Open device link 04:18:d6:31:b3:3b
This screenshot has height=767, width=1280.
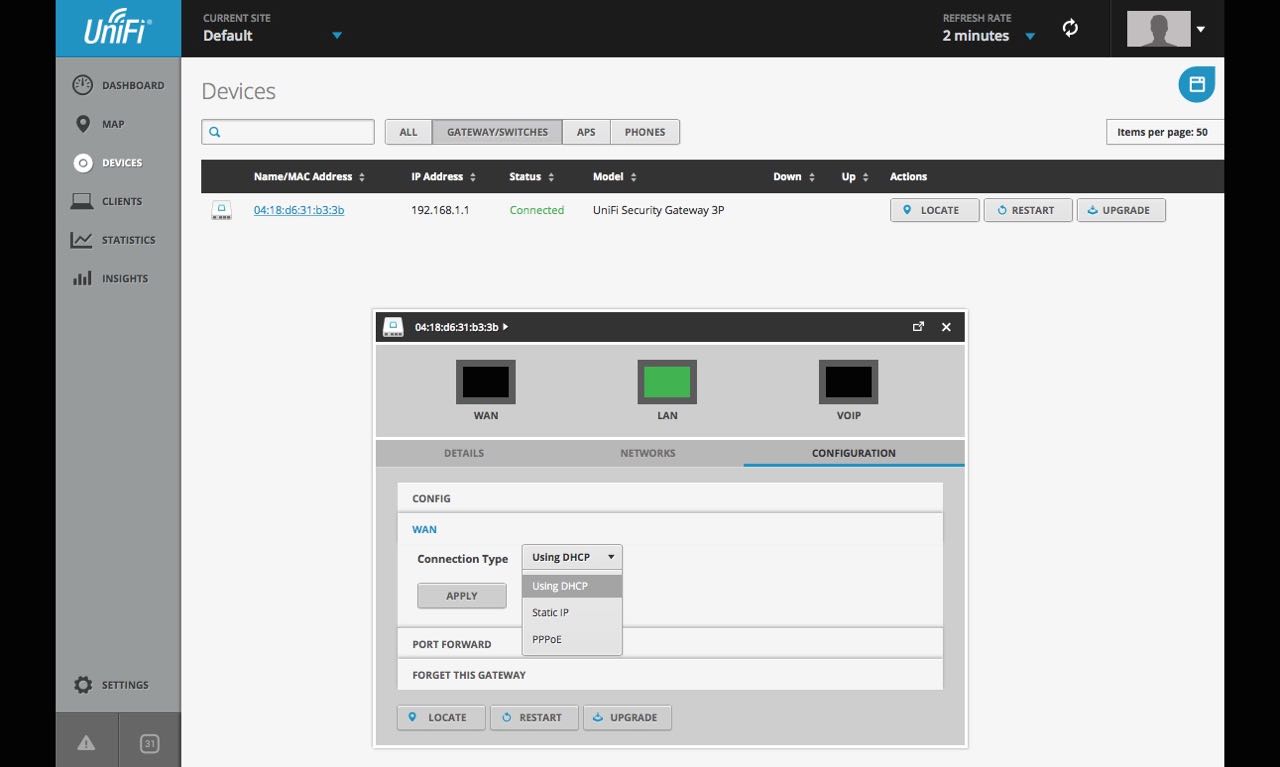[298, 210]
